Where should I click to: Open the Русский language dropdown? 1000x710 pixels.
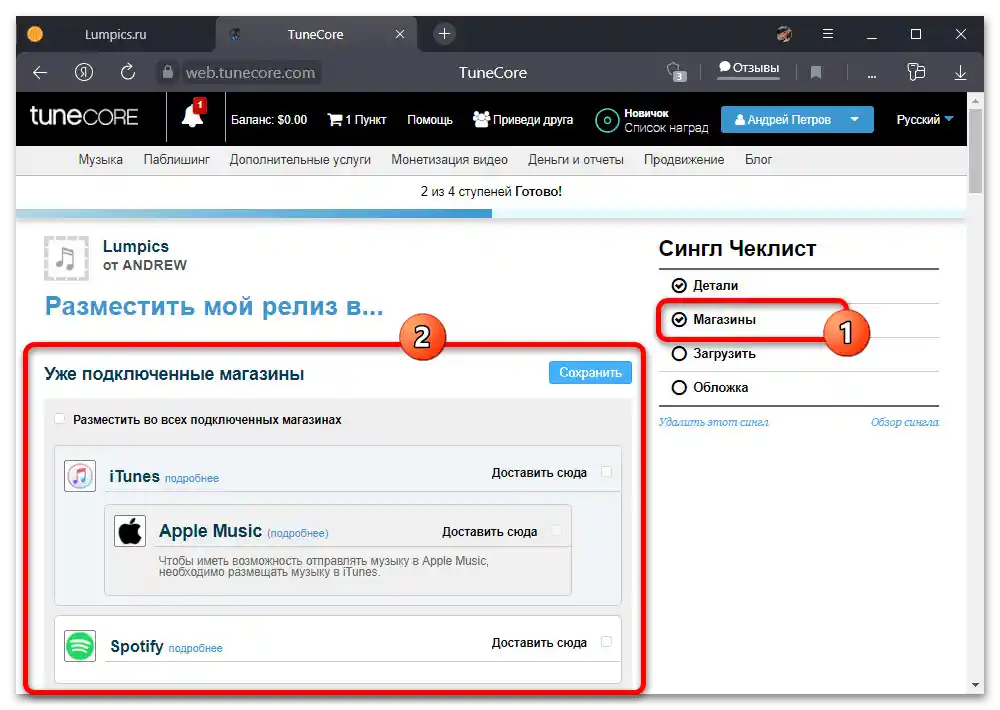click(x=925, y=119)
